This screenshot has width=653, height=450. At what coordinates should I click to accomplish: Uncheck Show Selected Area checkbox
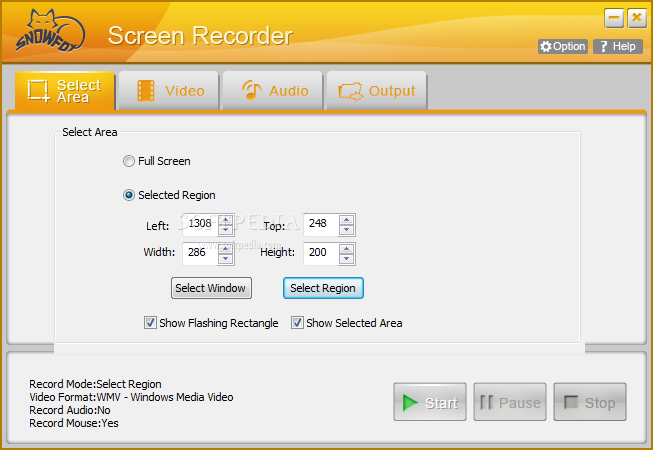[x=297, y=323]
